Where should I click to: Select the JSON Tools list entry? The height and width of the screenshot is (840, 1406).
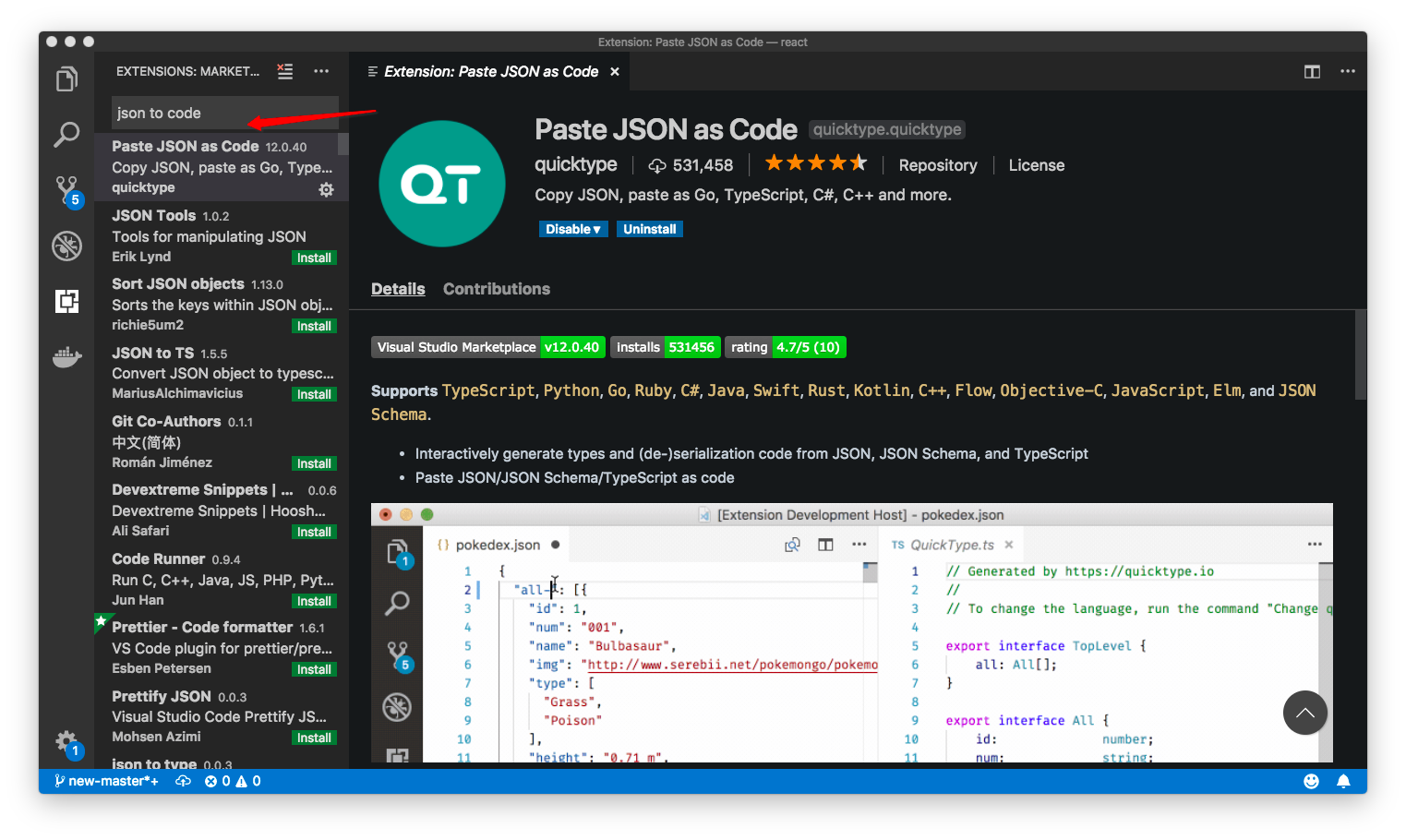tap(221, 235)
